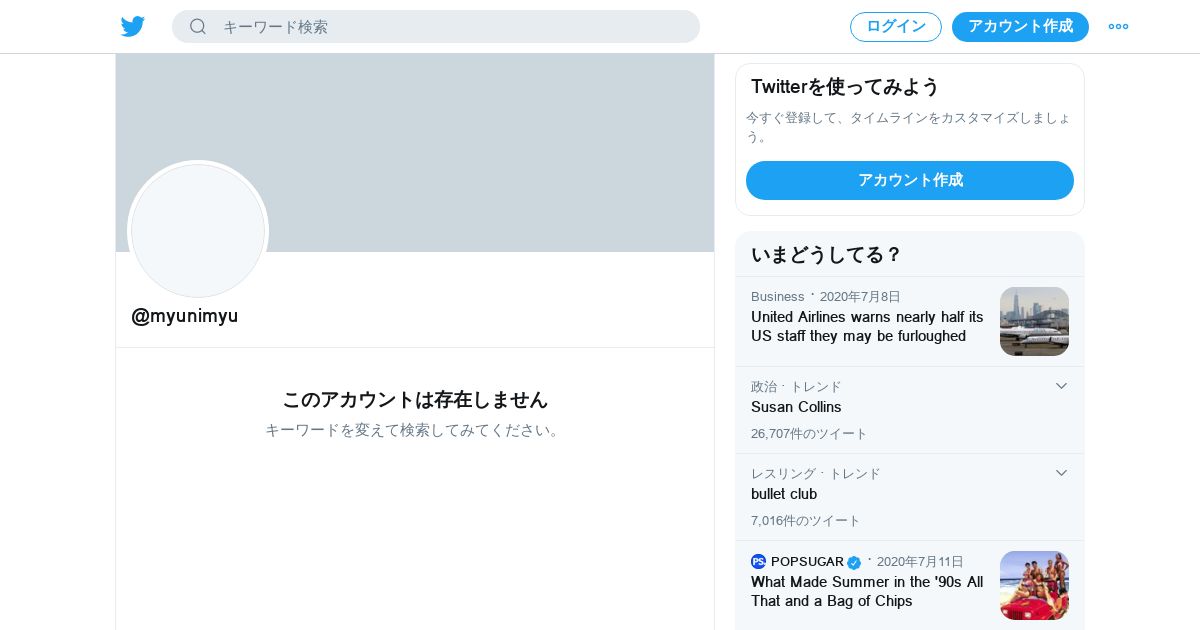Open the United Airlines furlough headline

pos(867,326)
